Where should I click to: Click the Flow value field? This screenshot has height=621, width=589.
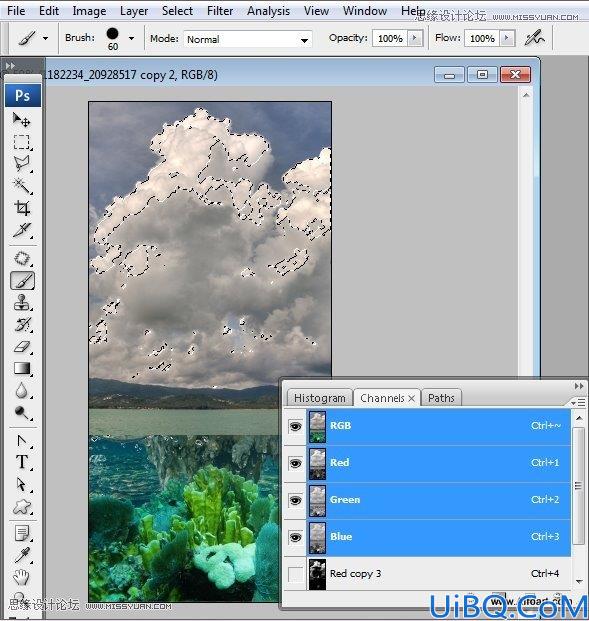482,38
